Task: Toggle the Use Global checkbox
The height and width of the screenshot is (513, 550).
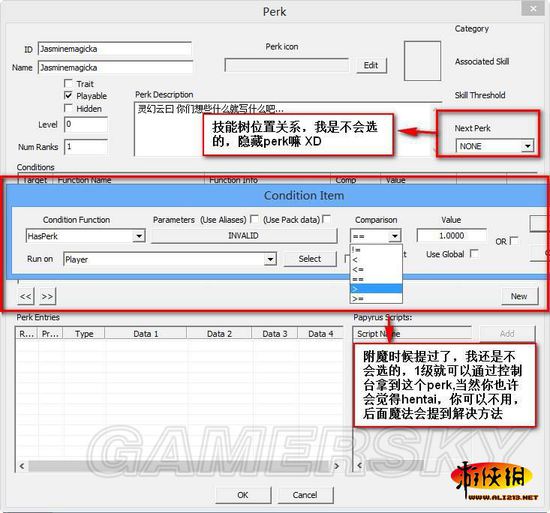Action: [474, 254]
